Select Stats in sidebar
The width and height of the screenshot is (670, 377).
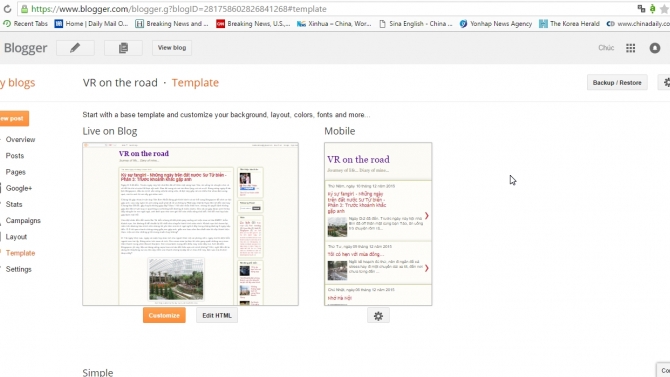14,204
